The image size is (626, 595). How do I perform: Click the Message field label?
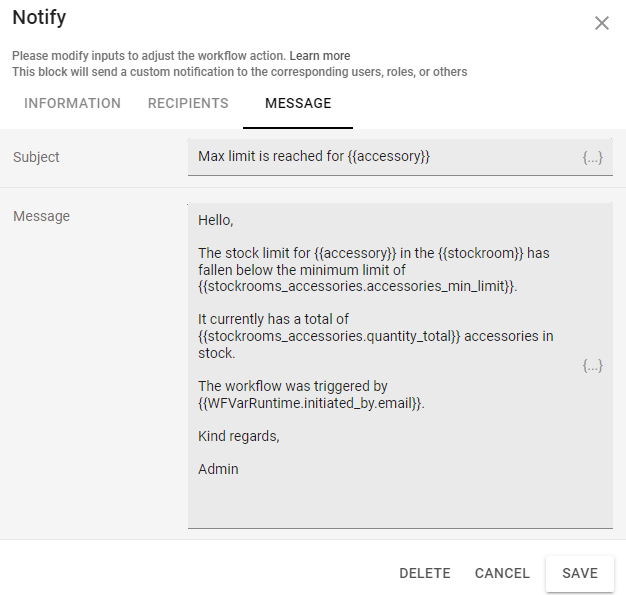click(41, 216)
